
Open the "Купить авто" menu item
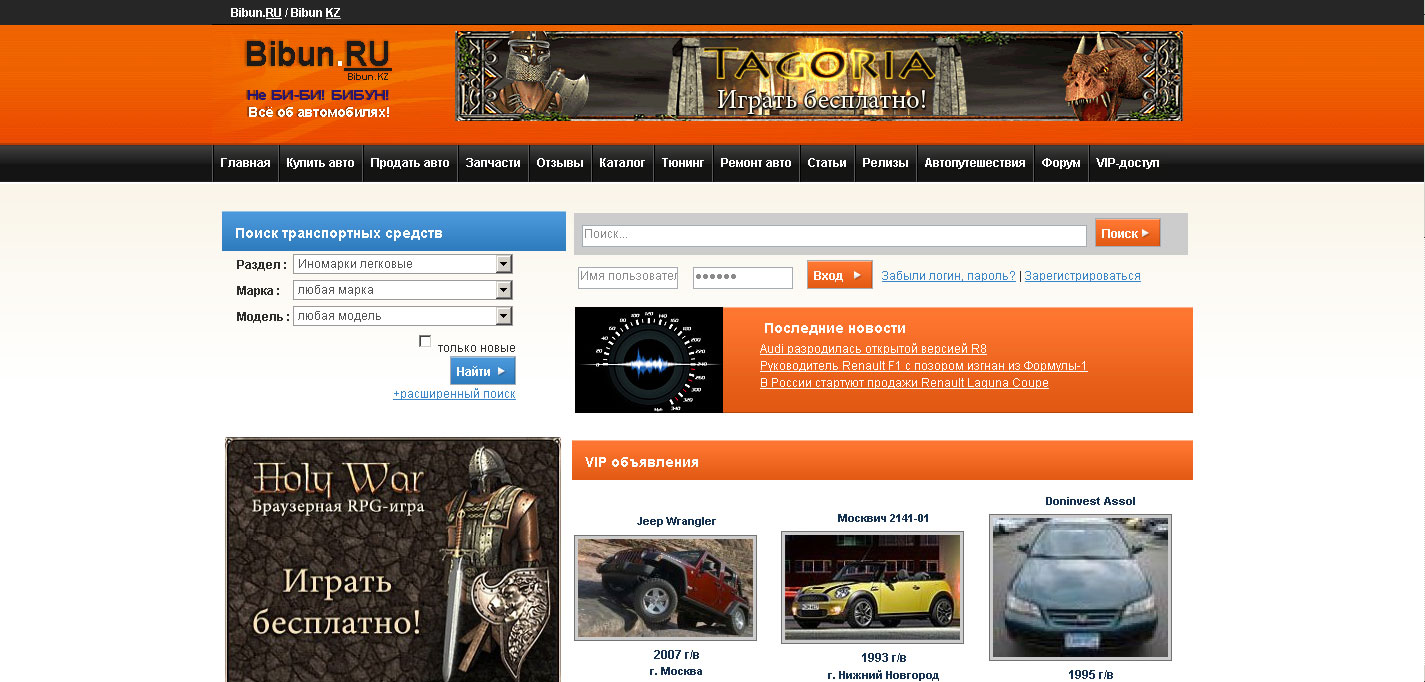(320, 162)
